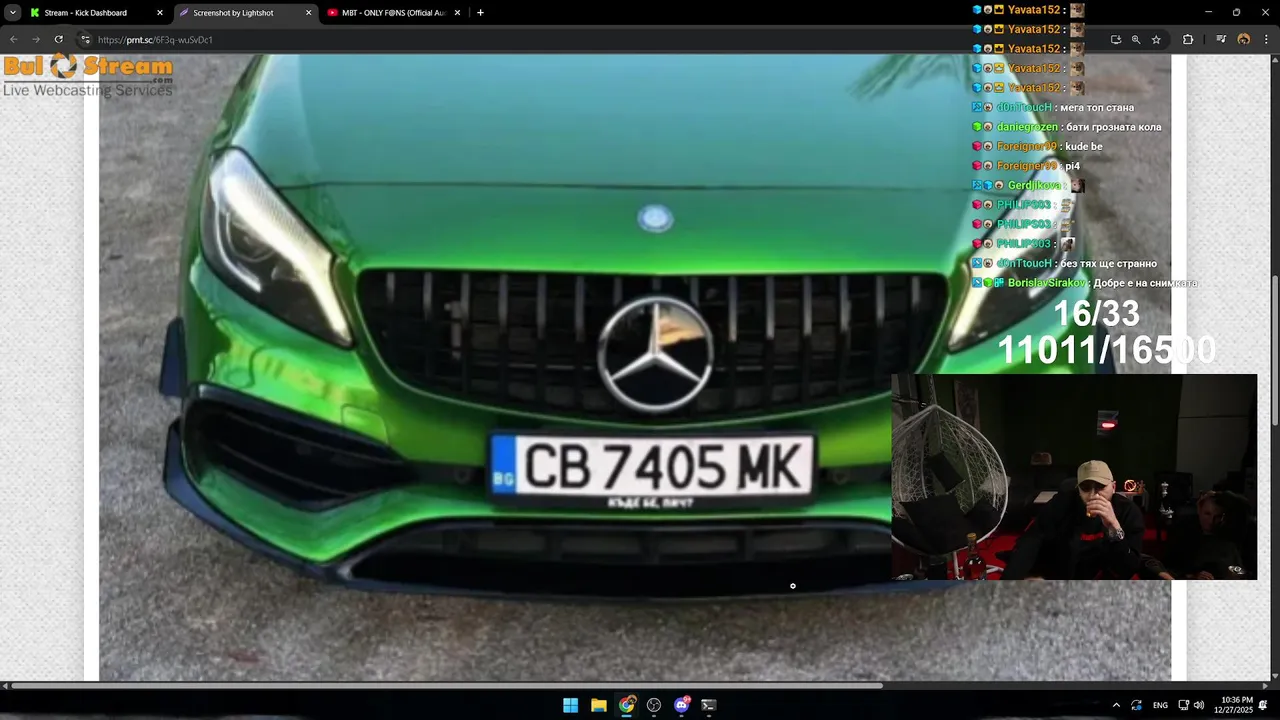Click the browser forward arrow
The width and height of the screenshot is (1280, 720).
pos(36,39)
